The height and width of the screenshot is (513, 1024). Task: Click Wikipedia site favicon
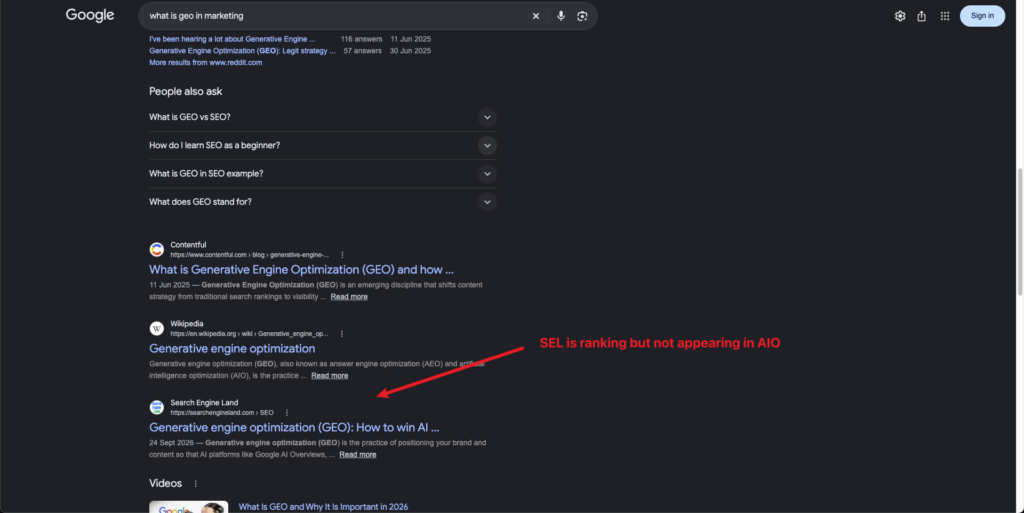157,328
